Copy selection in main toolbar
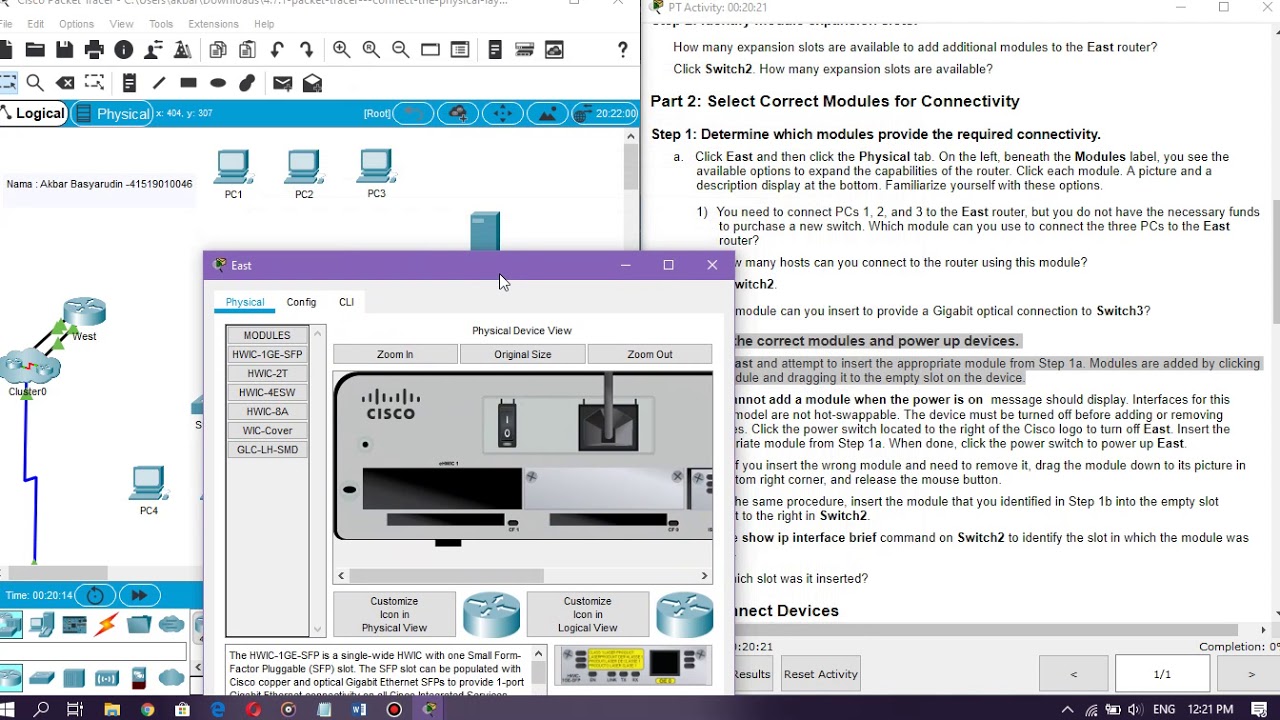 (217, 50)
